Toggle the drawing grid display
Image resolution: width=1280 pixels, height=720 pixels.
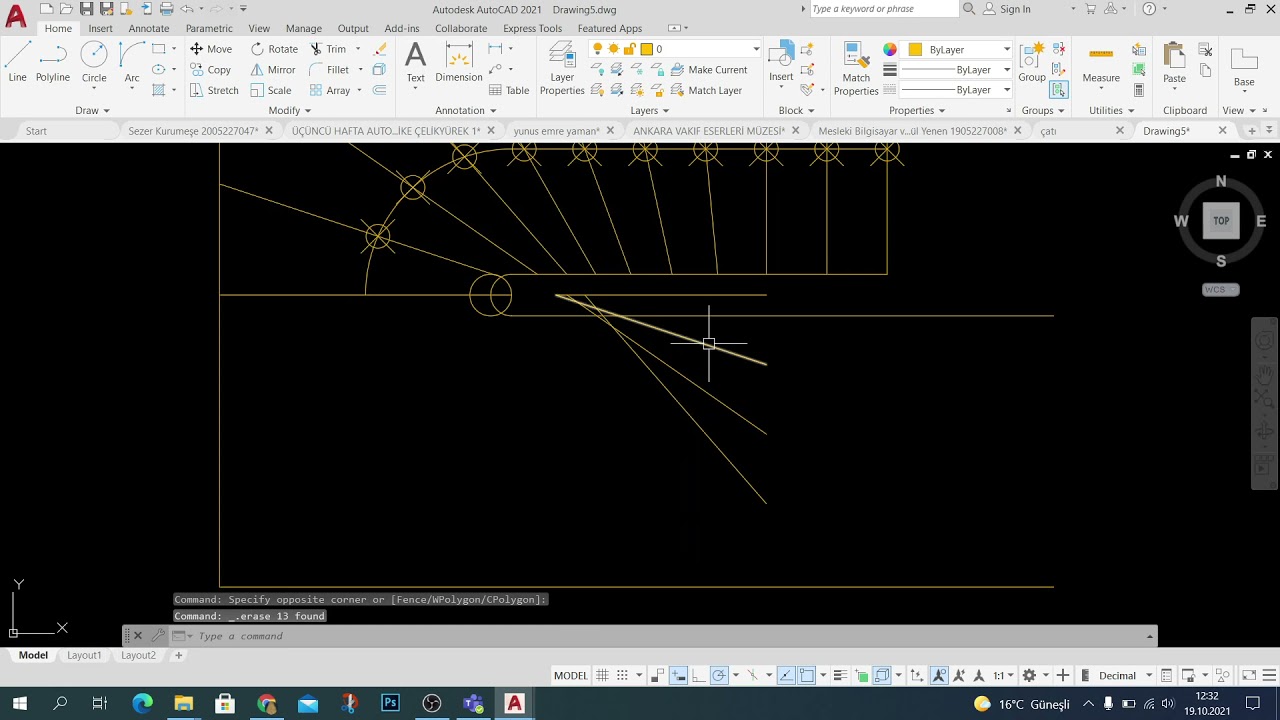click(x=602, y=675)
